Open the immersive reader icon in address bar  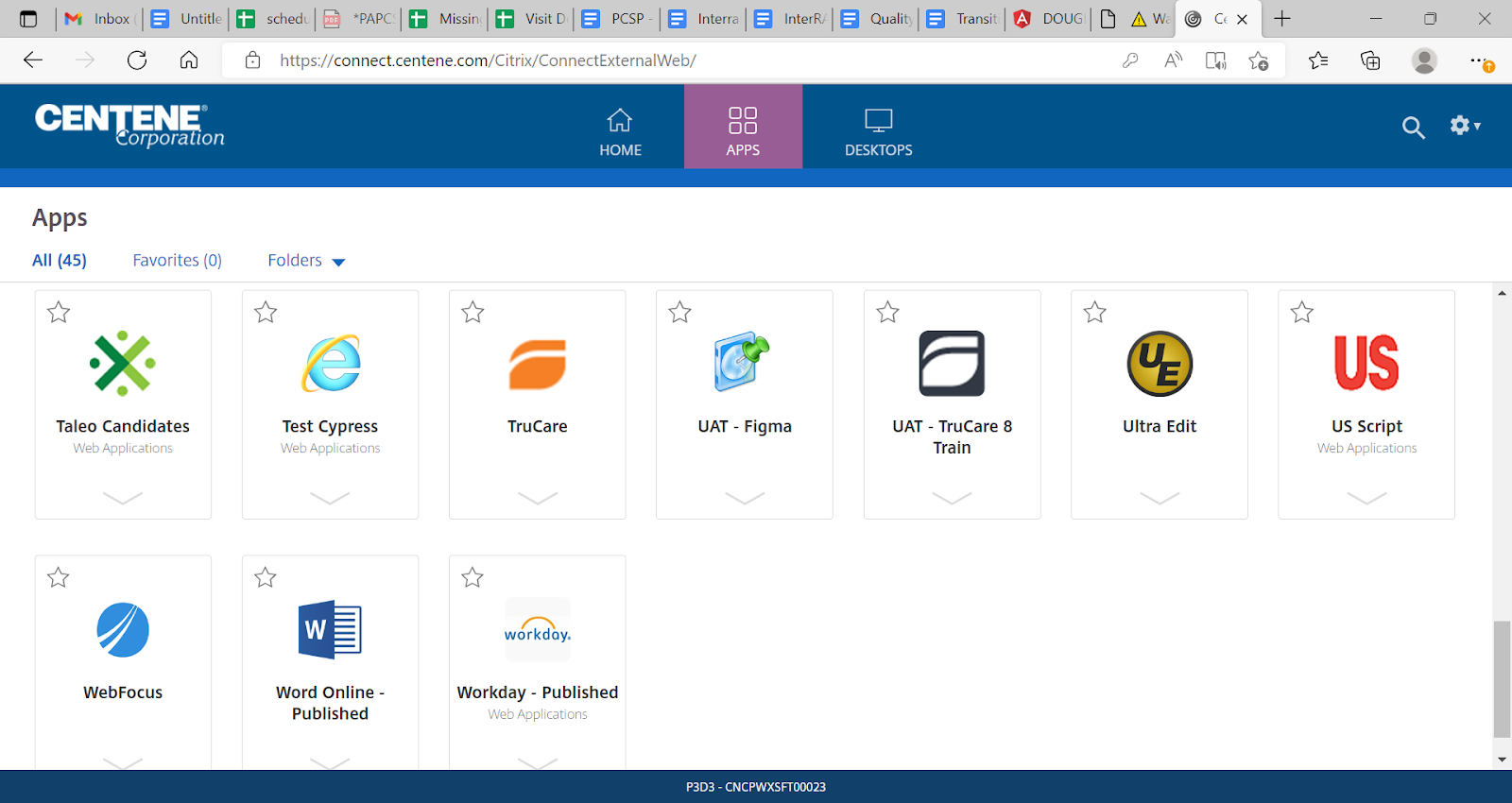tap(1215, 60)
